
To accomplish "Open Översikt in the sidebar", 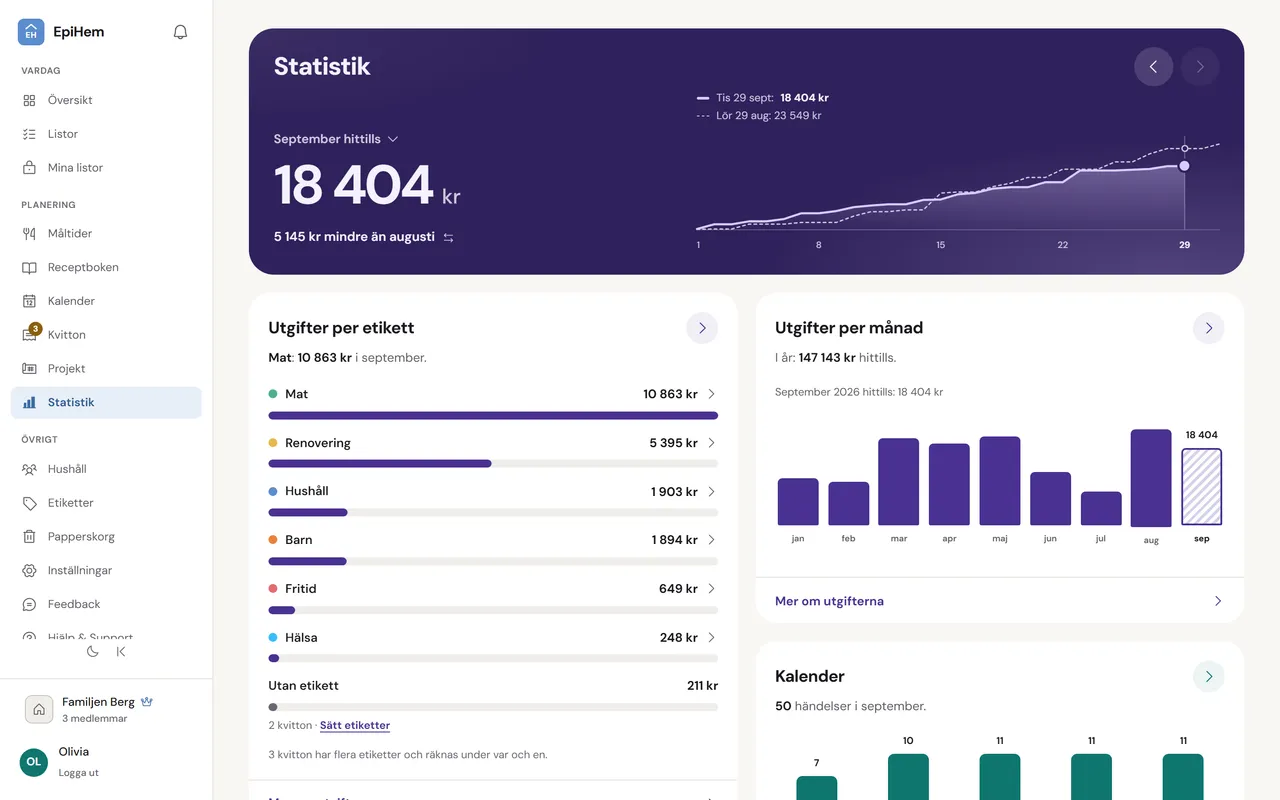I will (106, 100).
